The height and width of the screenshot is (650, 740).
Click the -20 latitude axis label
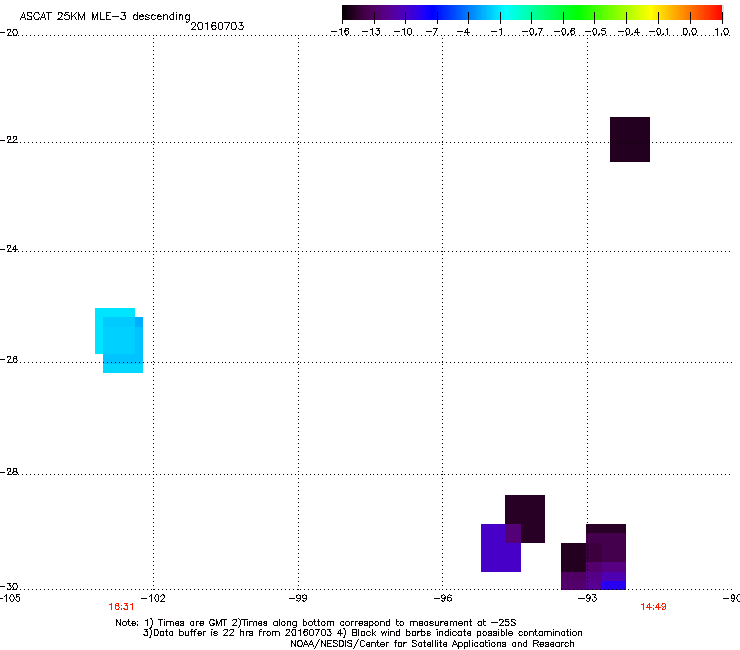9,33
